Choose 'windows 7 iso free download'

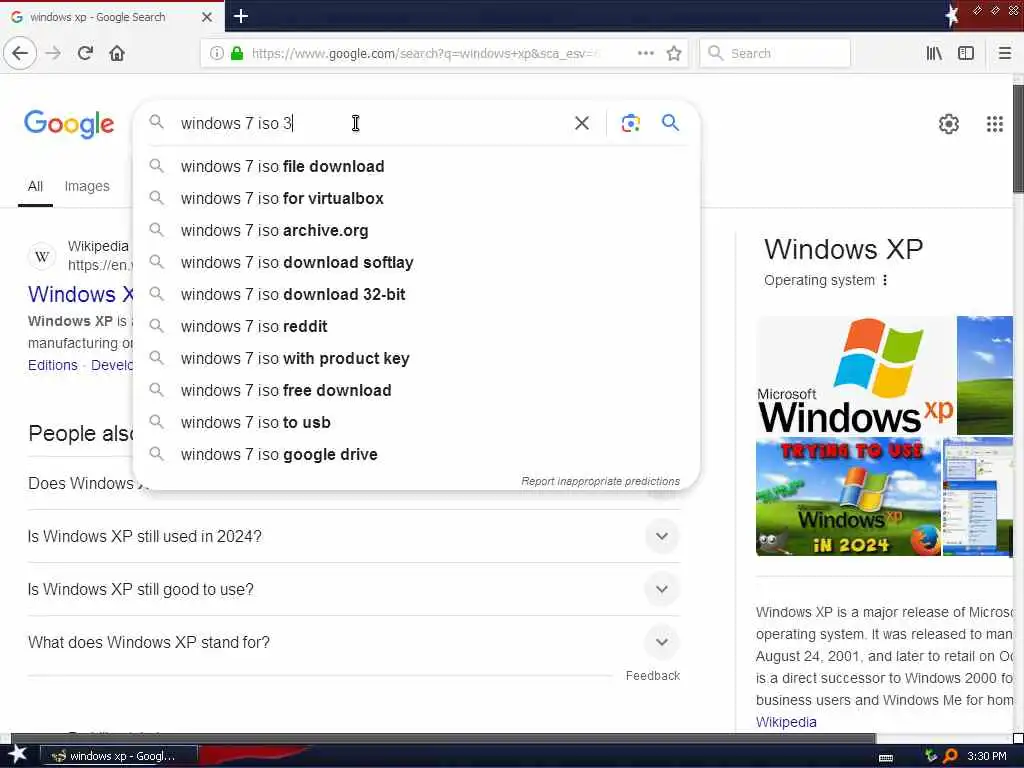[x=416, y=391]
